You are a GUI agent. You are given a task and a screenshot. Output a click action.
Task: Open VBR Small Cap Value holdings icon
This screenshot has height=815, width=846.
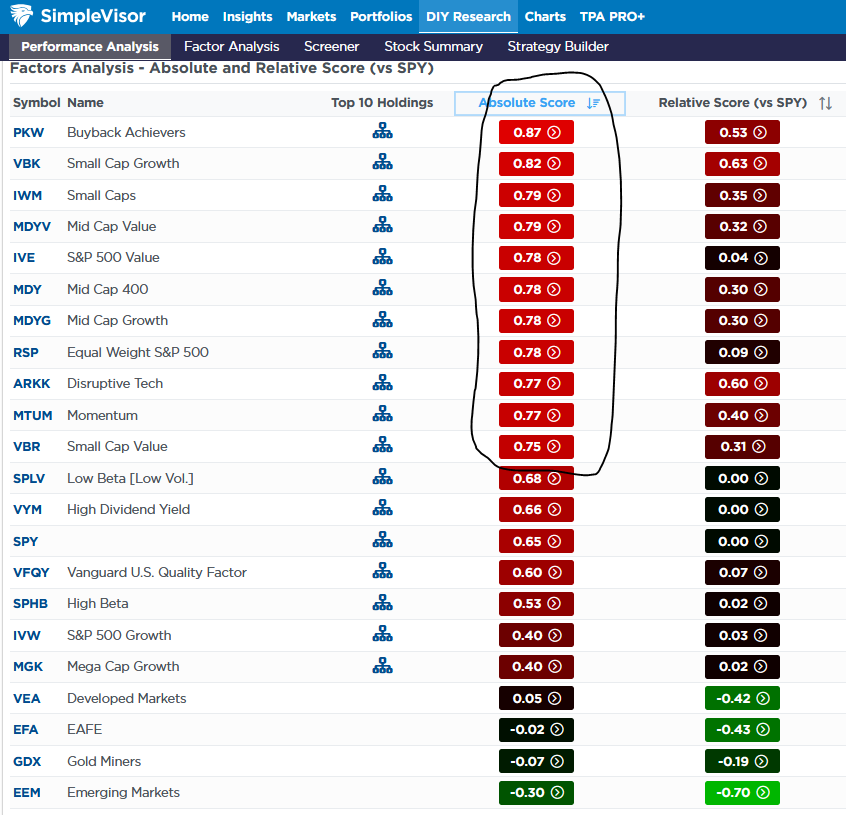(383, 446)
